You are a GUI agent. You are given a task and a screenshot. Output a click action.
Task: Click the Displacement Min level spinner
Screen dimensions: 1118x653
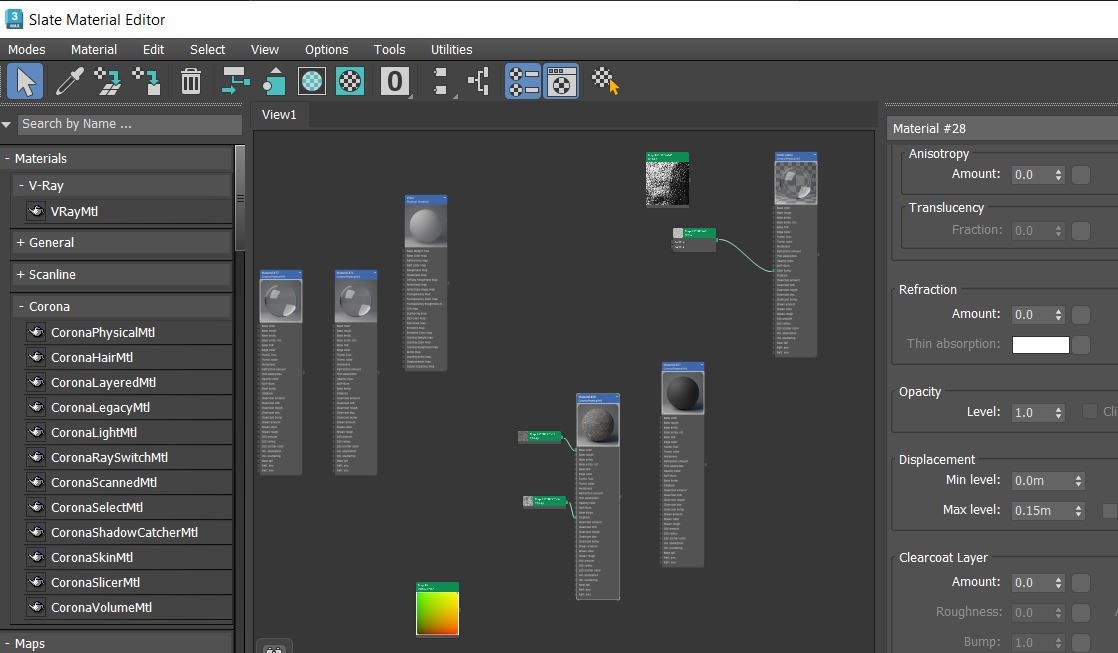click(1078, 480)
